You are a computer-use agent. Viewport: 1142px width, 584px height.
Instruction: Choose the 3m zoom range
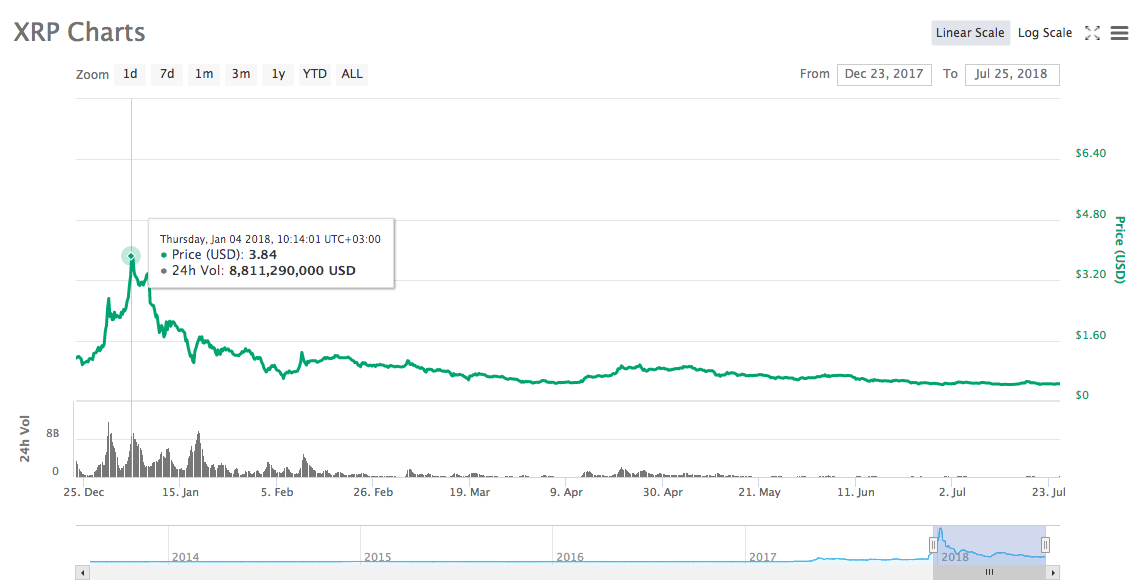(240, 74)
